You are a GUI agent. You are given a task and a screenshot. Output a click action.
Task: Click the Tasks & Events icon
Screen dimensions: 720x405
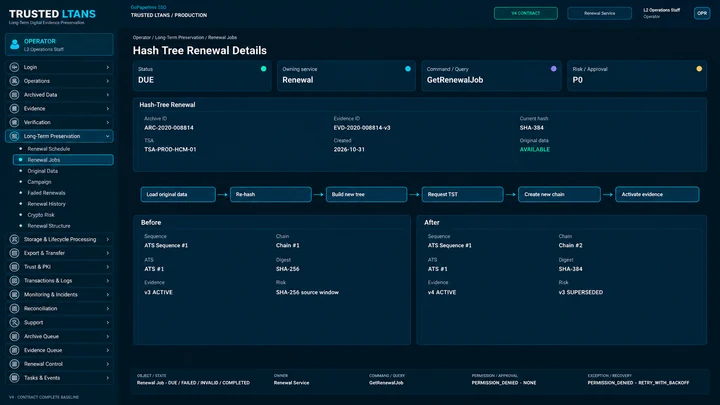tap(14, 377)
